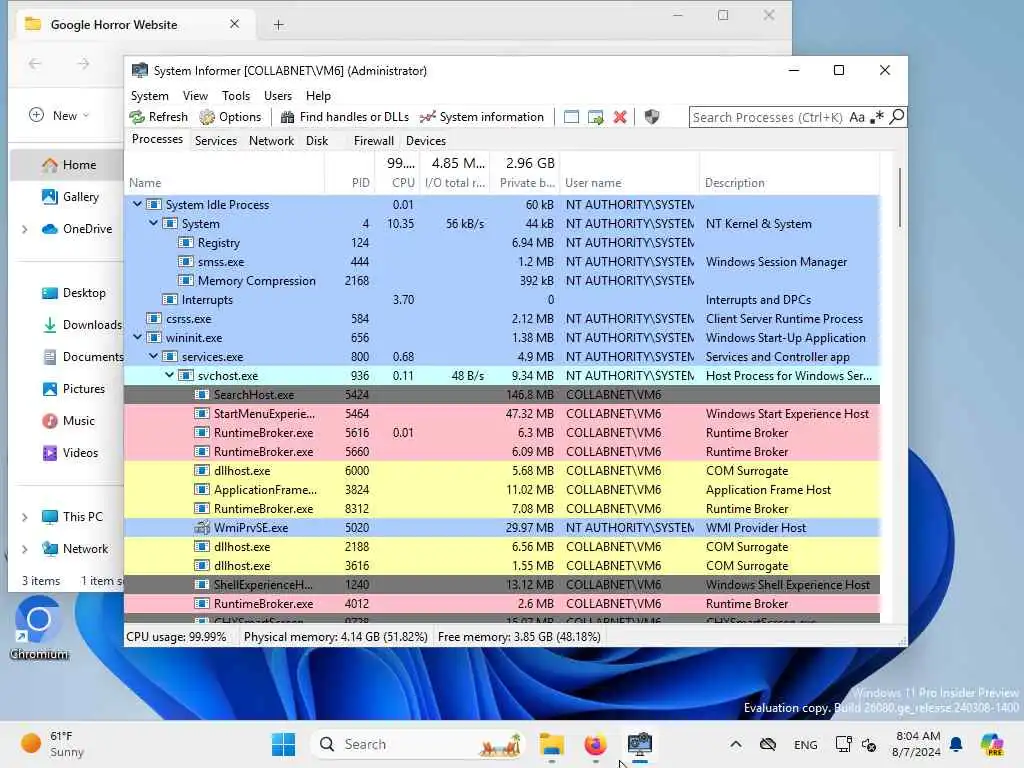Open System information graph window
Screen dimensions: 1024x768
pos(482,117)
